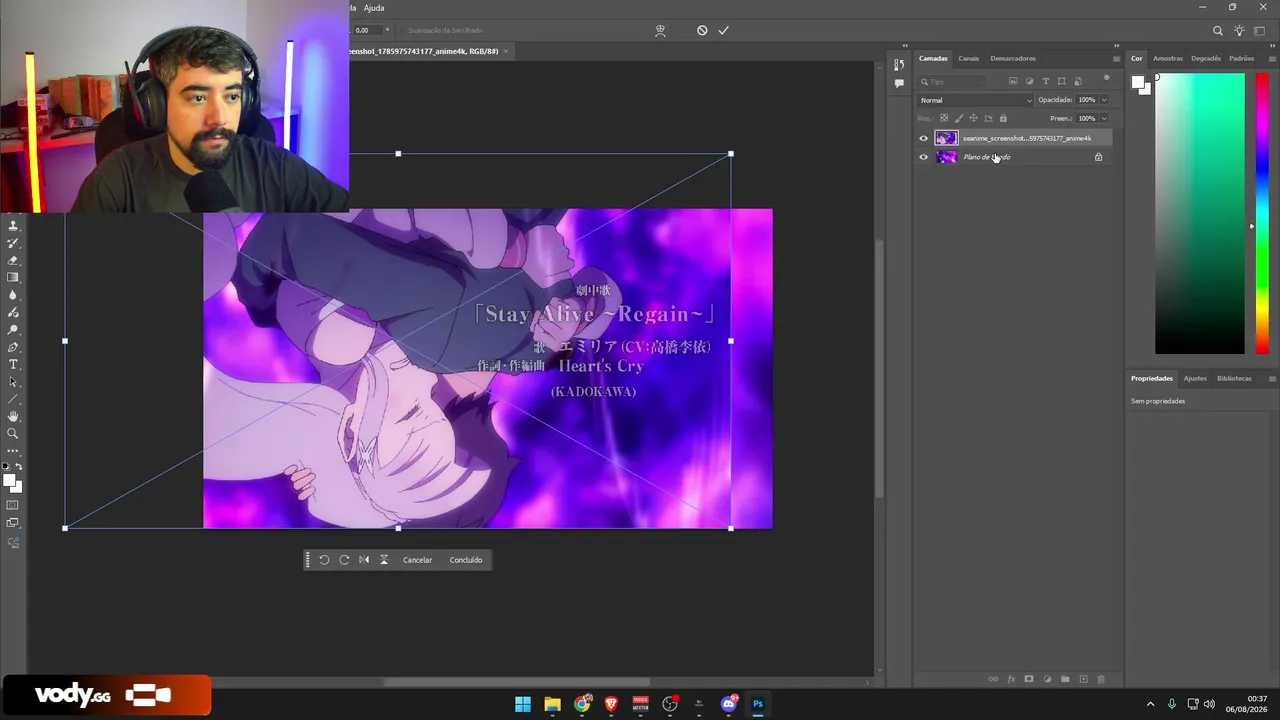The height and width of the screenshot is (720, 1280).
Task: Toggle the shape layers filter
Action: [x=1061, y=81]
